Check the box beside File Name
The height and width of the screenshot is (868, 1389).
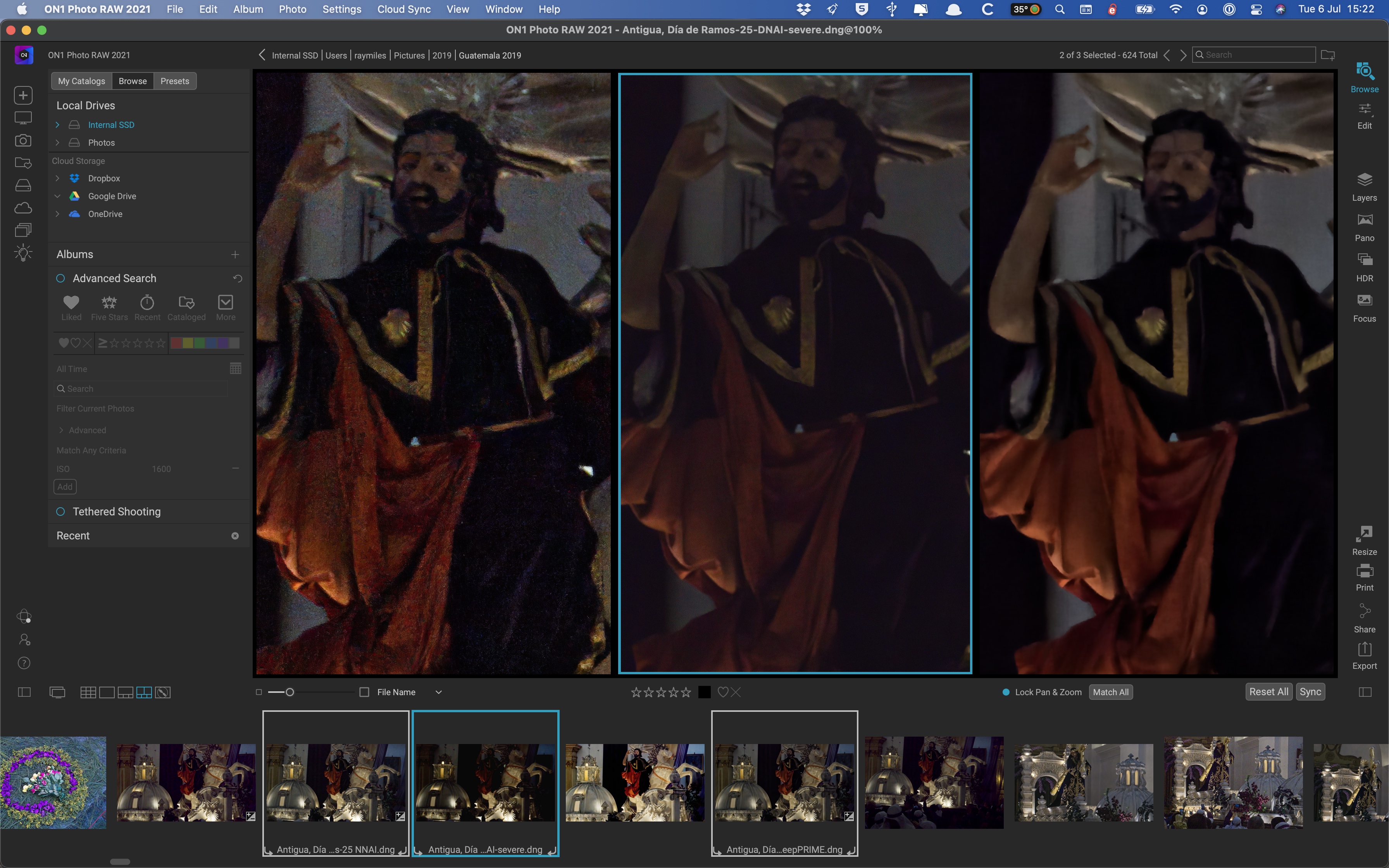pyautogui.click(x=364, y=692)
